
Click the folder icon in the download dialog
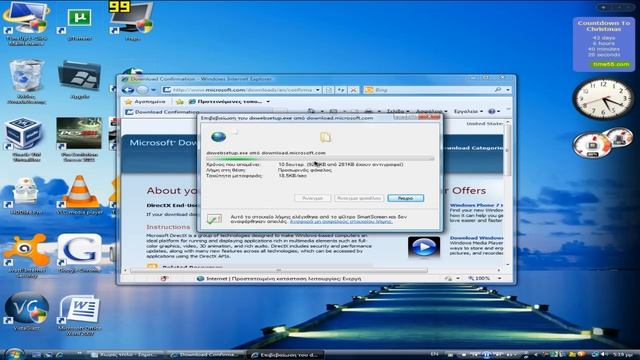(x=325, y=137)
